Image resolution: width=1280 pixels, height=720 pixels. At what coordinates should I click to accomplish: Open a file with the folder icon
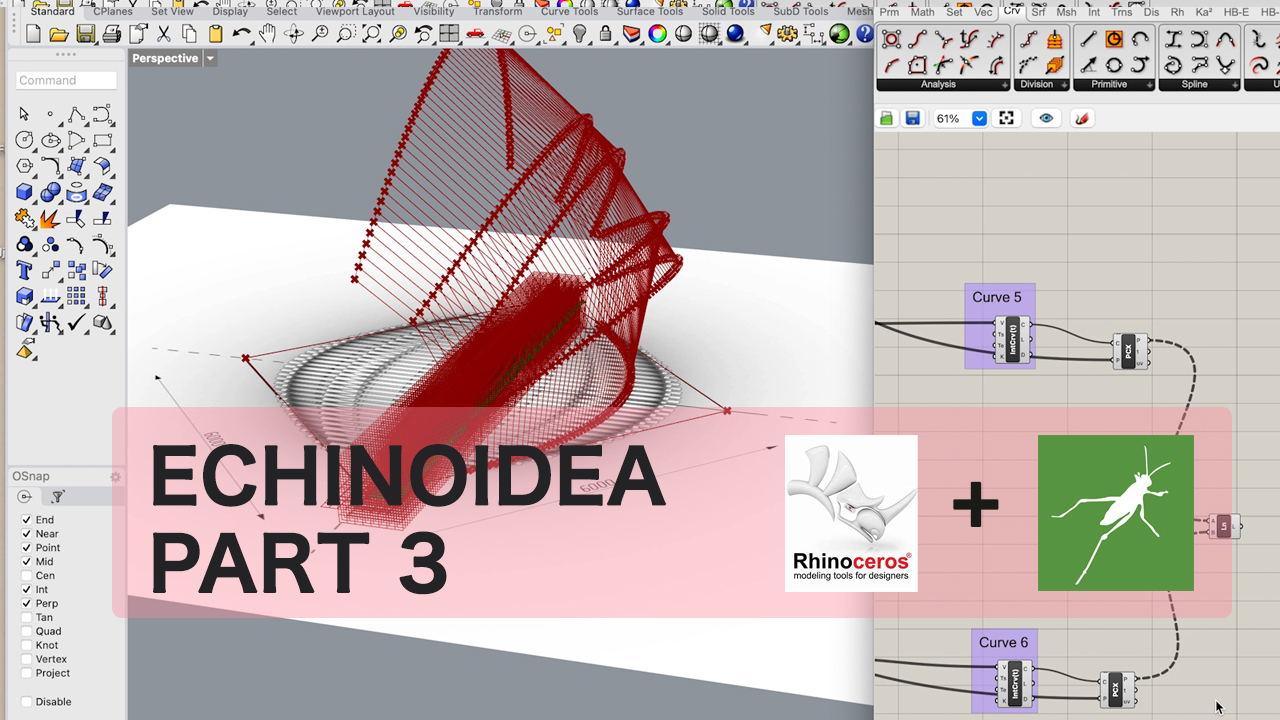[59, 34]
